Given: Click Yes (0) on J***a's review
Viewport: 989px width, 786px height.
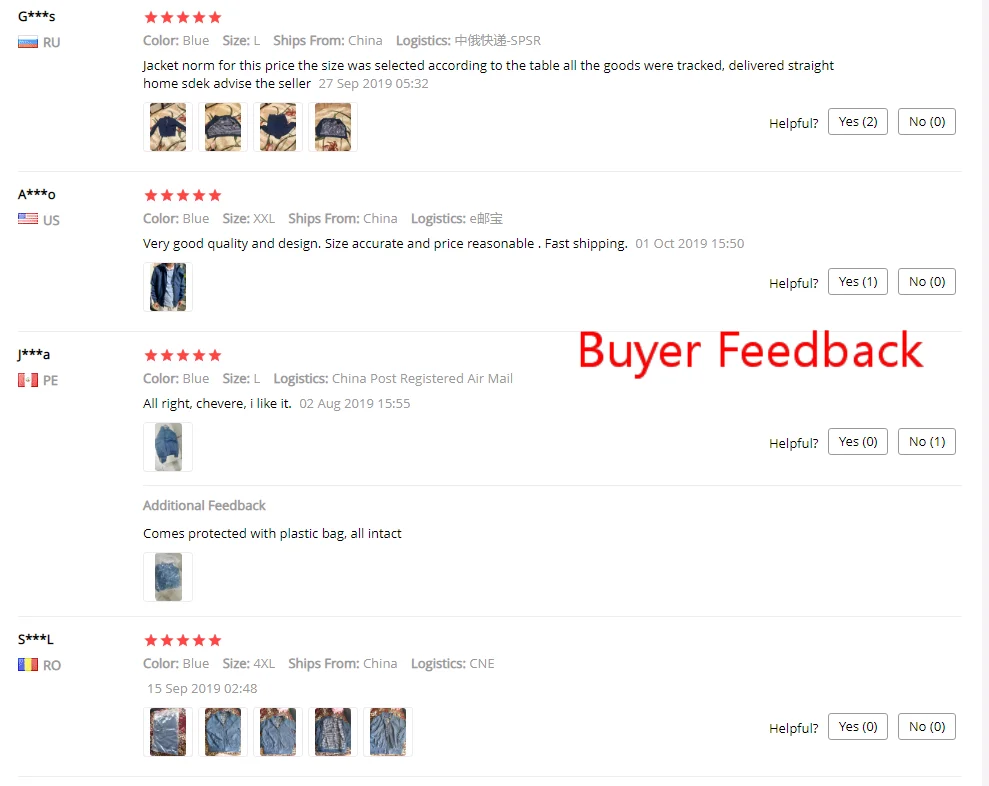Looking at the screenshot, I should point(858,442).
